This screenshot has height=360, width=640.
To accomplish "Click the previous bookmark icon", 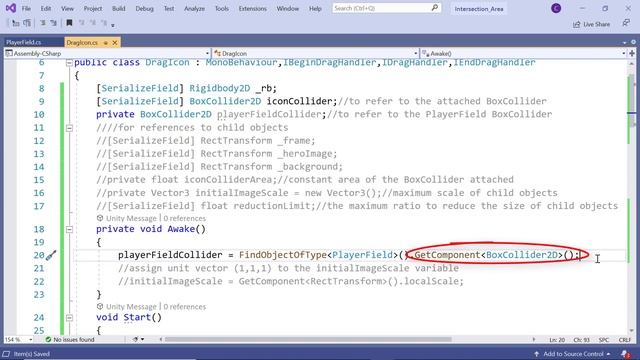I will 82,23.
